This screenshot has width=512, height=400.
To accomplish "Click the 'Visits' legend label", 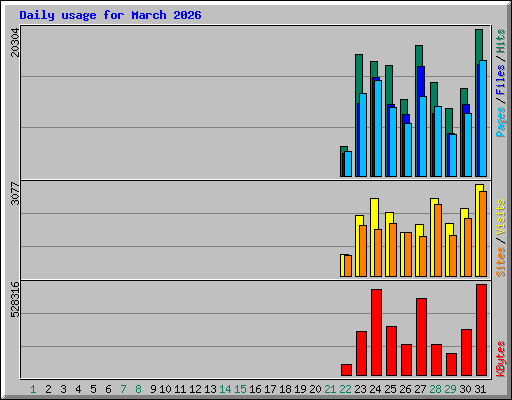I will pyautogui.click(x=500, y=217).
